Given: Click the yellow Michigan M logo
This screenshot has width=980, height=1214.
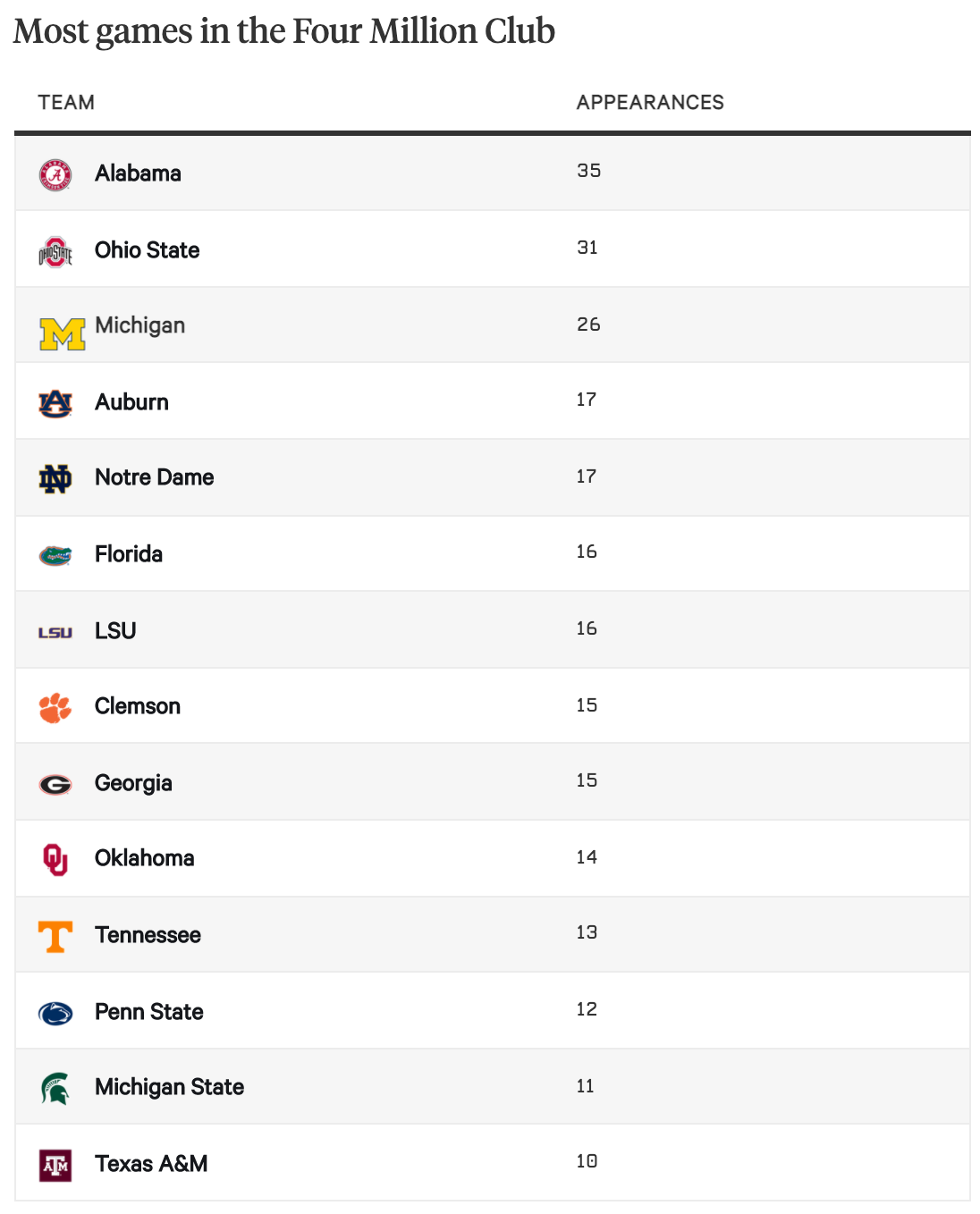Looking at the screenshot, I should [63, 334].
